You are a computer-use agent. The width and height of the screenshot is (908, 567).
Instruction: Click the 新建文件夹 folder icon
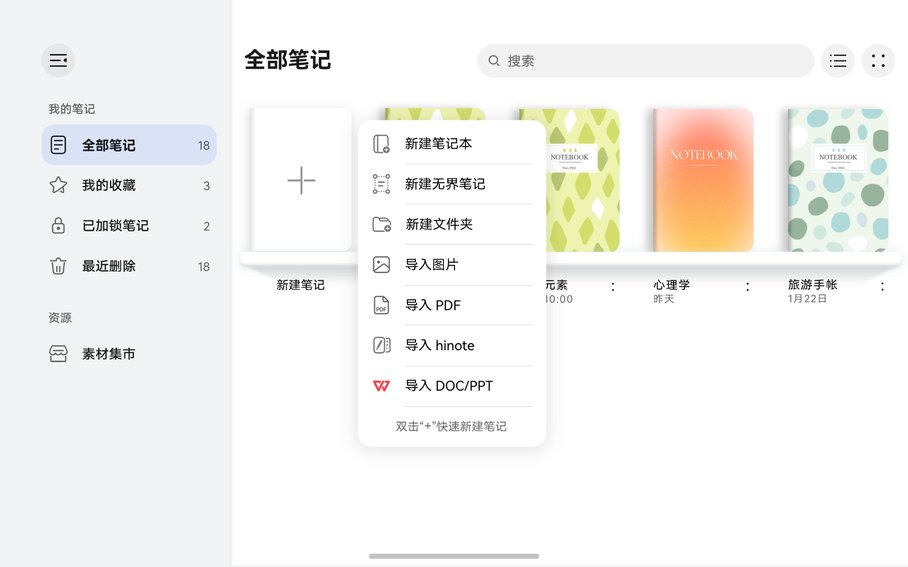pyautogui.click(x=381, y=224)
